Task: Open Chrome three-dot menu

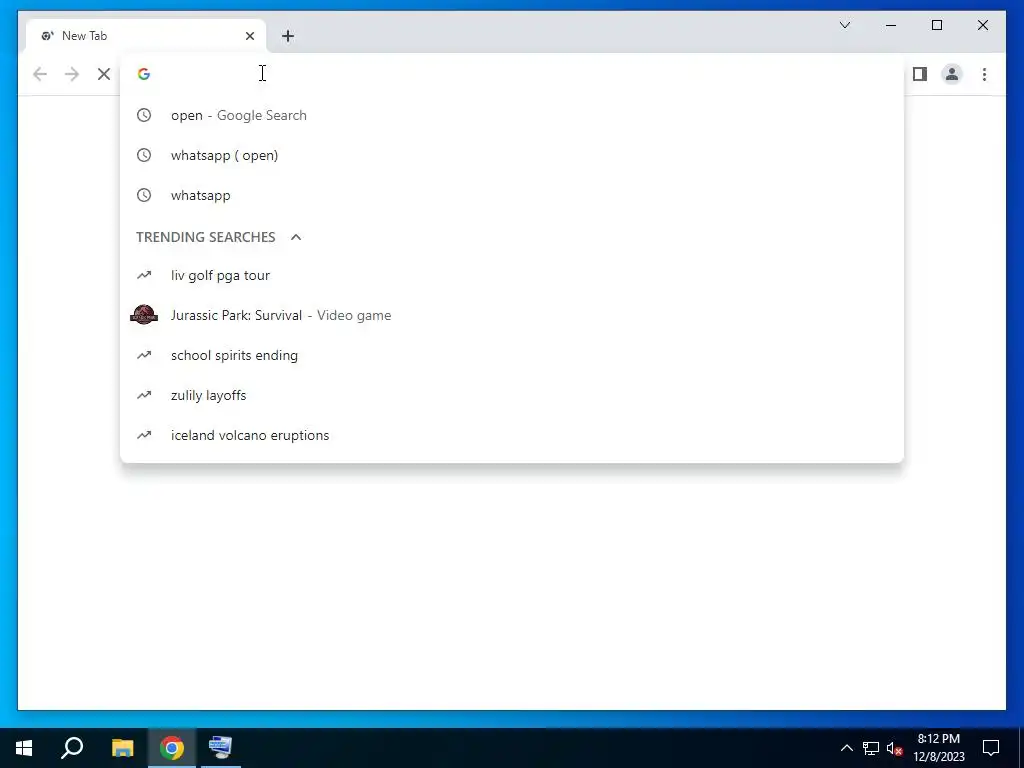Action: (x=984, y=74)
